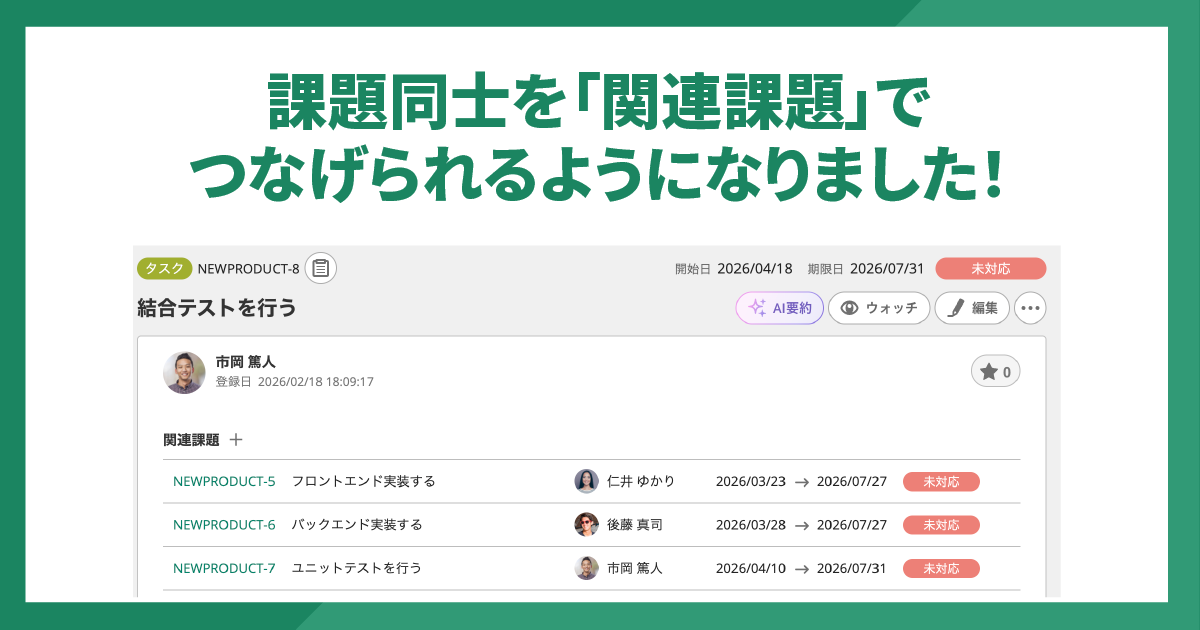Open the three-dots more menu
This screenshot has height=630, width=1200.
click(x=1030, y=308)
